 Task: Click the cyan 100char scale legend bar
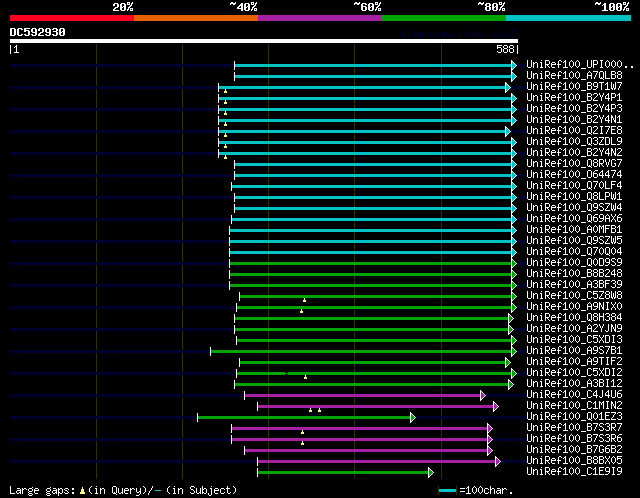(x=447, y=491)
